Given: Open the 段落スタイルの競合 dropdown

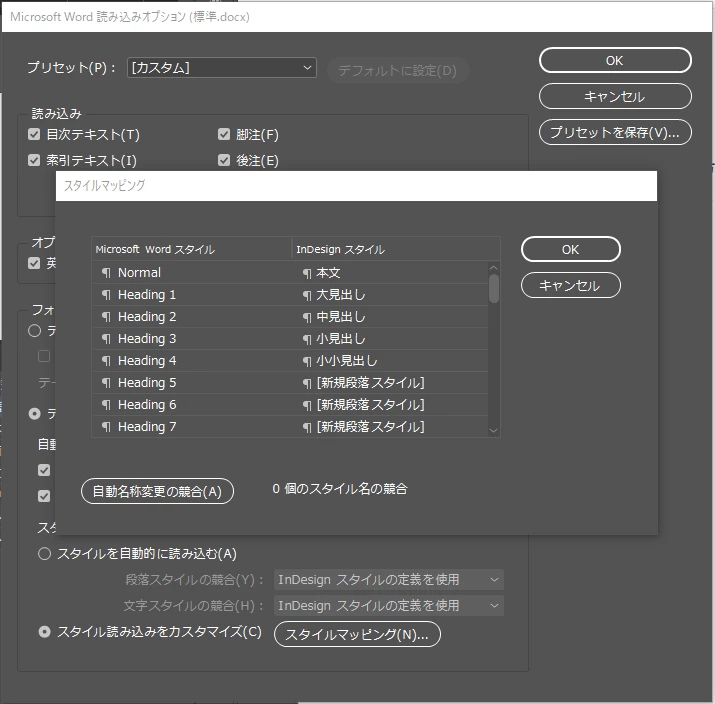Looking at the screenshot, I should click(389, 580).
